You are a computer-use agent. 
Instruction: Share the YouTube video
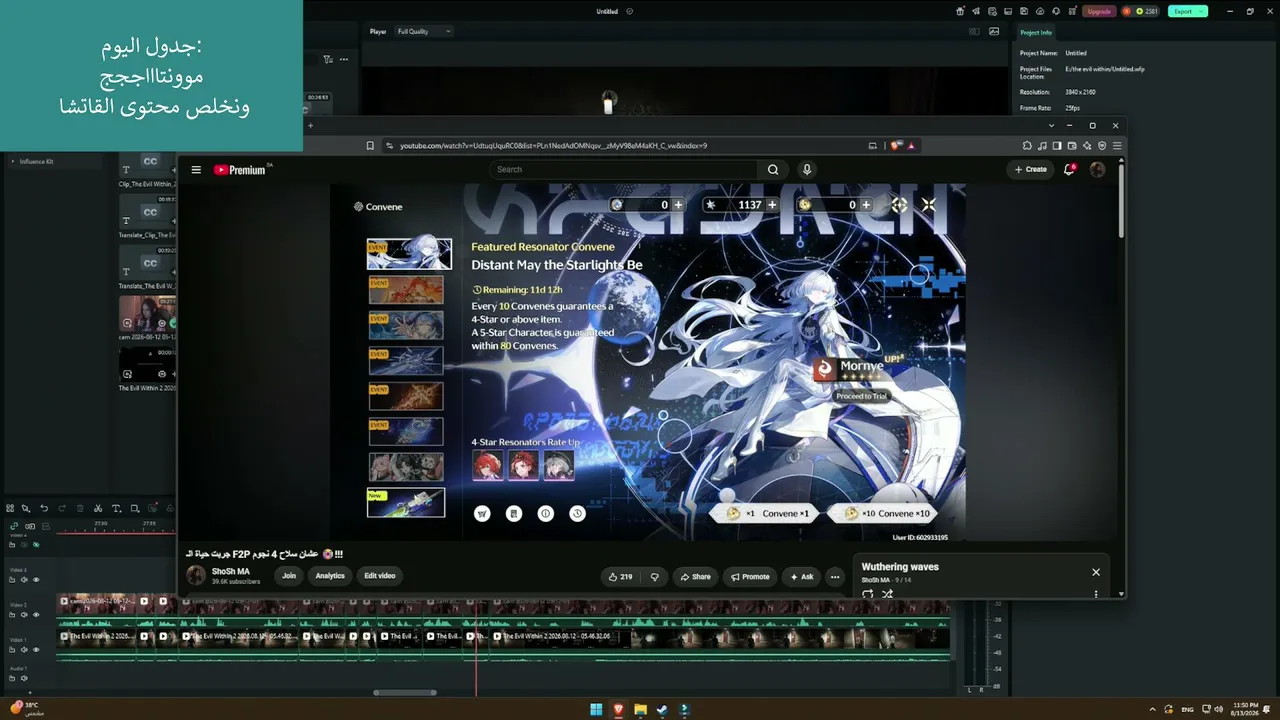[695, 576]
